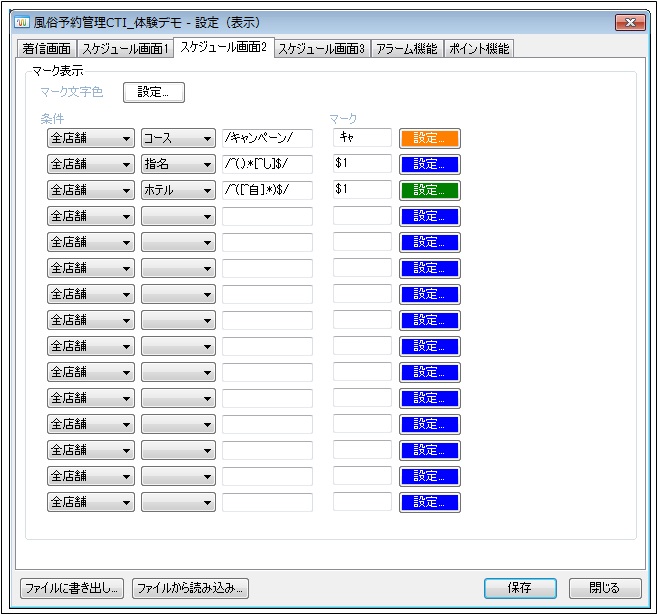Expand the コース condition dropdown
The height and width of the screenshot is (616, 659).
click(178, 138)
